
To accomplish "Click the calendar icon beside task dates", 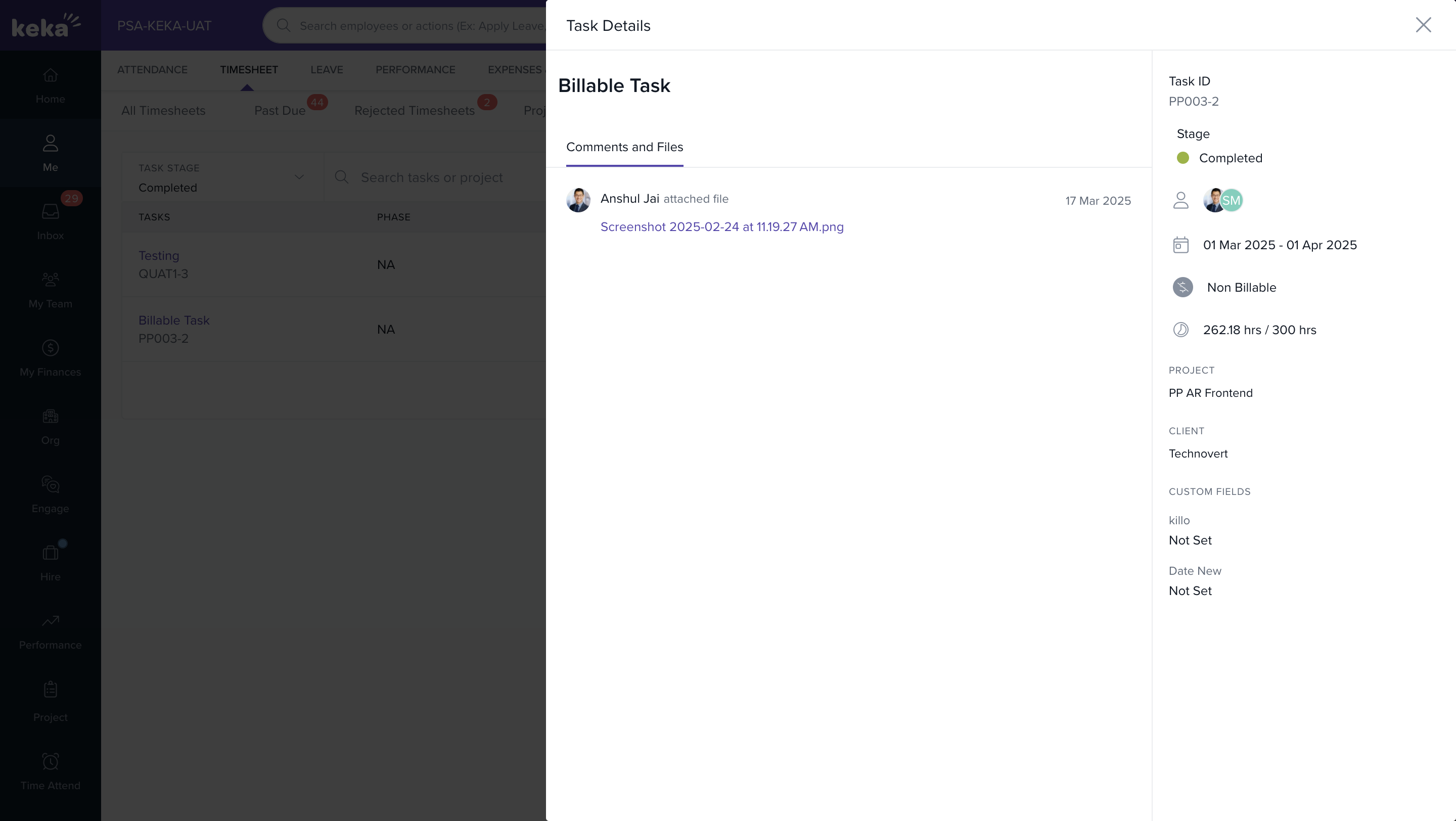I will (x=1180, y=245).
